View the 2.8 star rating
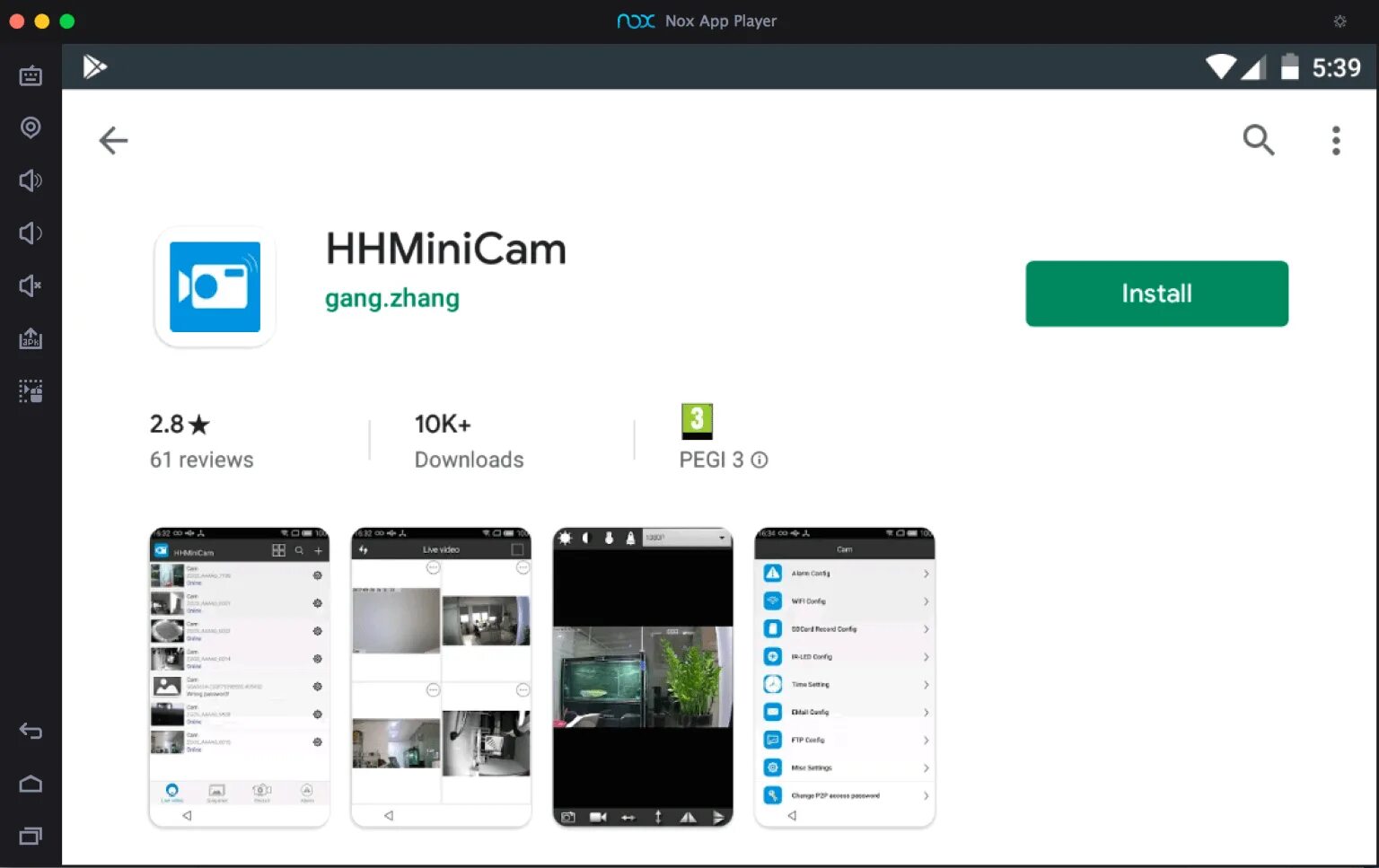Screen dimensions: 1379x868 180,424
